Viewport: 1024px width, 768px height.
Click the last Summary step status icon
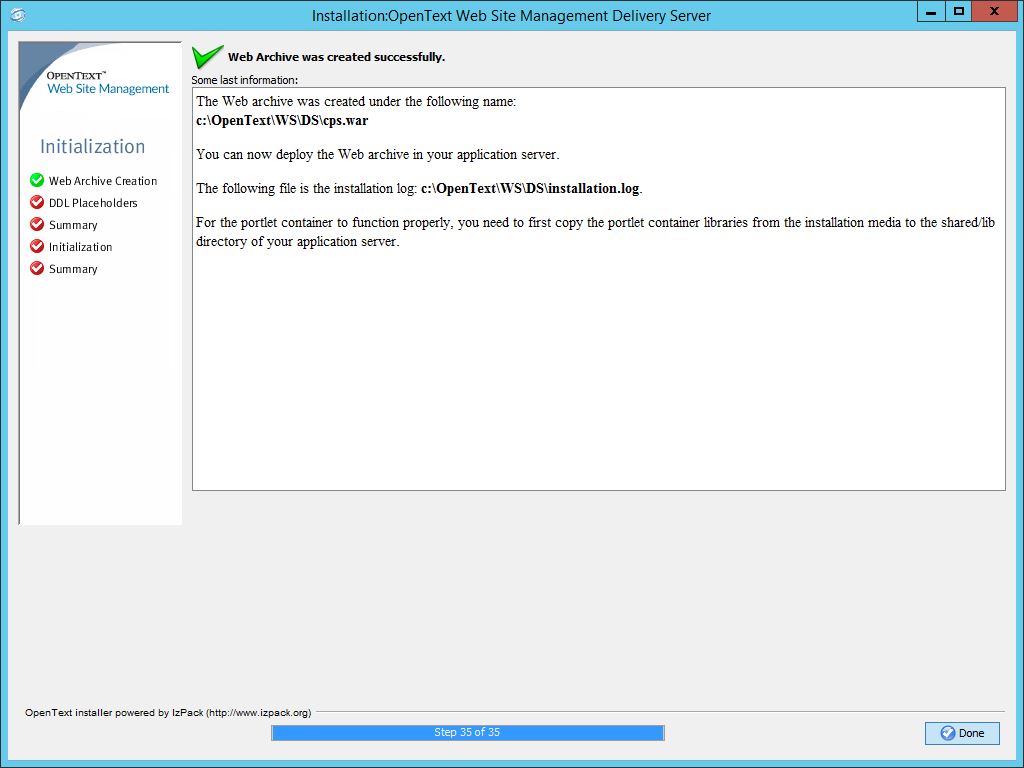(x=37, y=268)
